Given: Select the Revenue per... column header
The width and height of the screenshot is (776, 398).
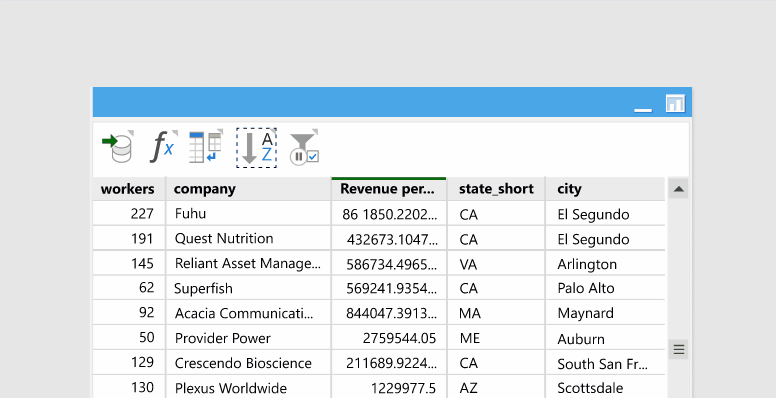Looking at the screenshot, I should [389, 189].
